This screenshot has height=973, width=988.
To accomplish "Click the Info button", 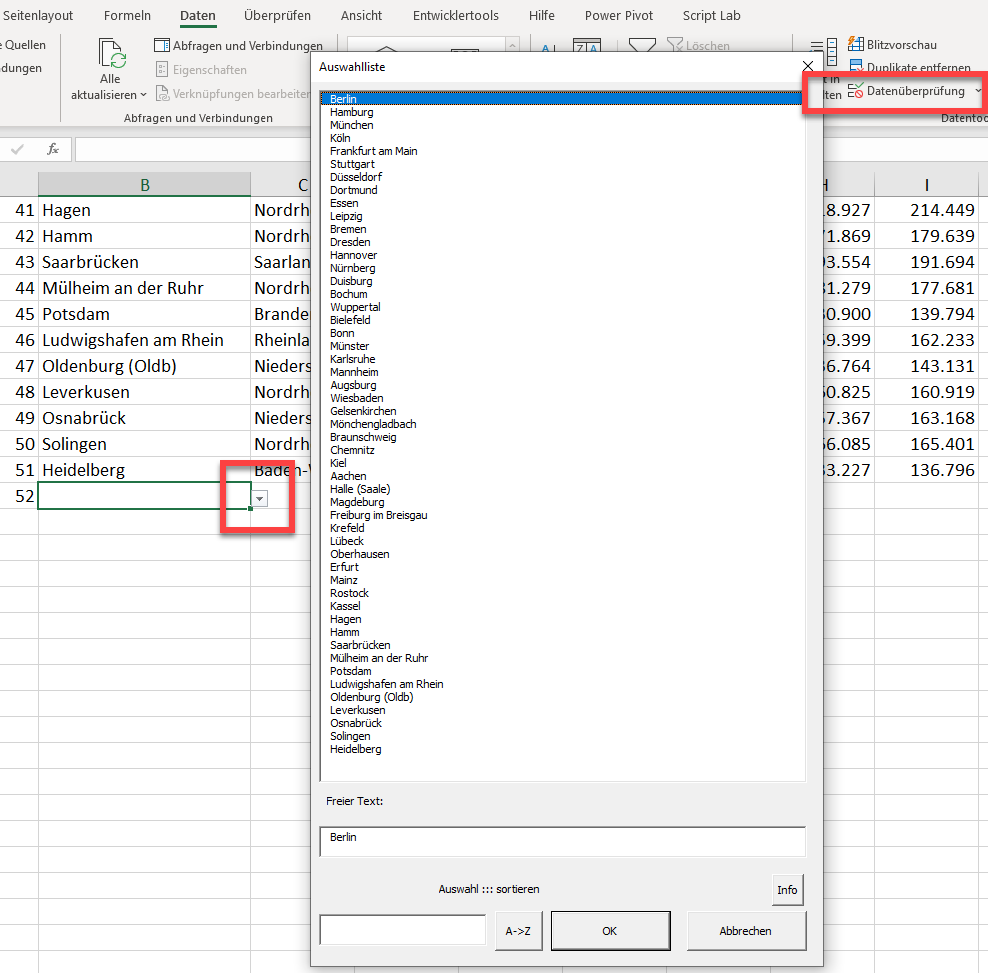I will (787, 890).
